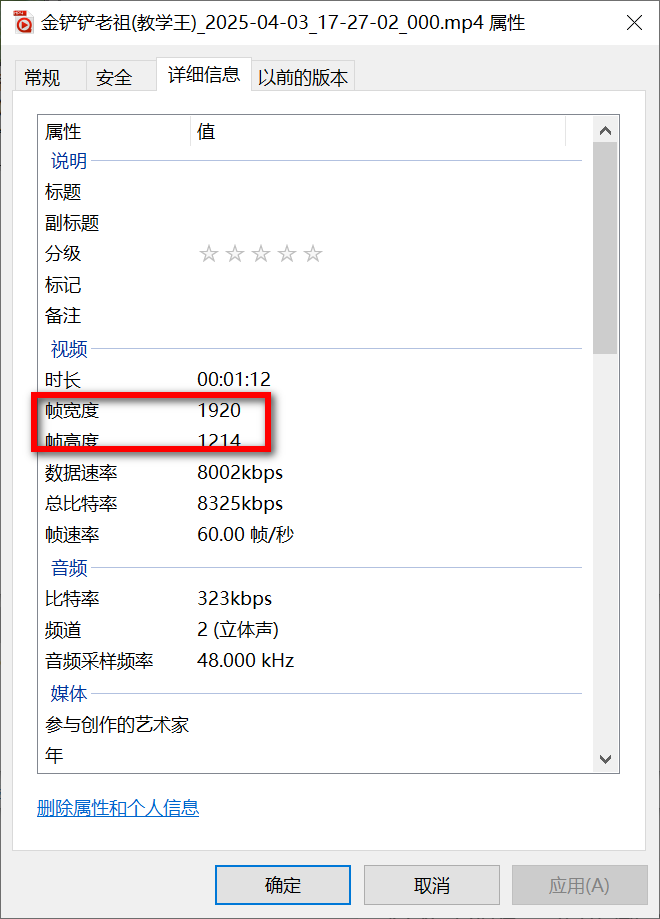Set rating to three stars

[x=261, y=254]
